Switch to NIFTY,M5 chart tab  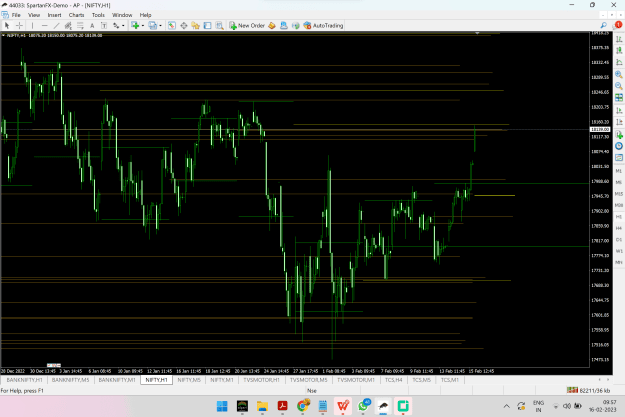[189, 380]
